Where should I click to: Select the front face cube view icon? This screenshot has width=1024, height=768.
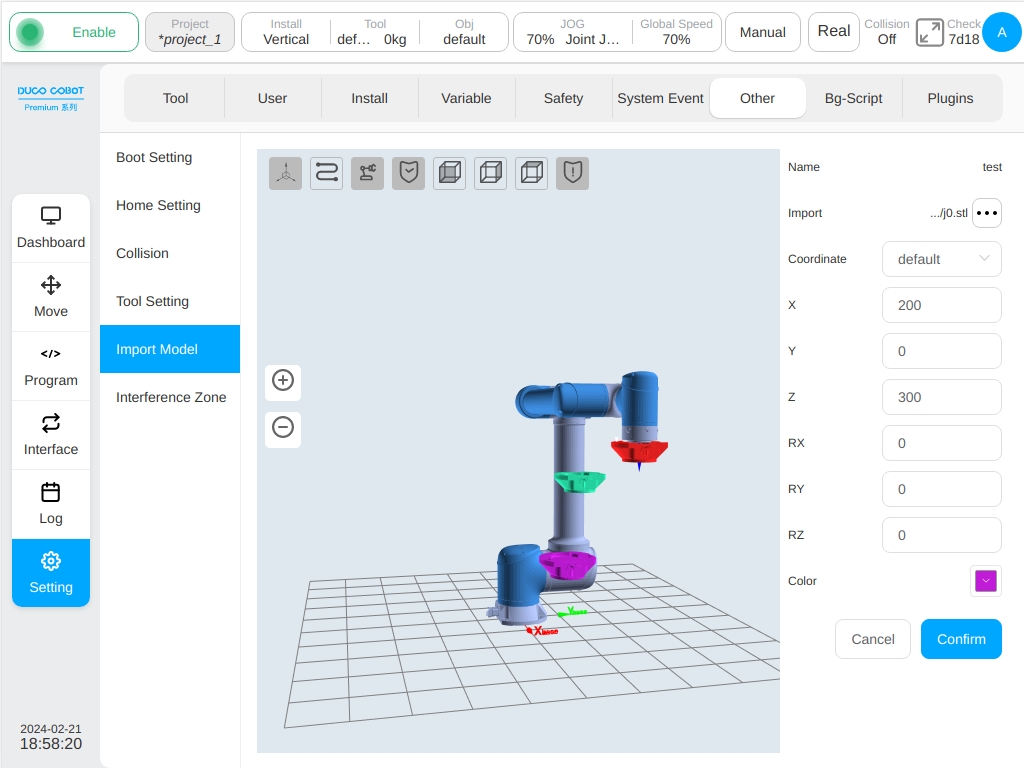(449, 173)
